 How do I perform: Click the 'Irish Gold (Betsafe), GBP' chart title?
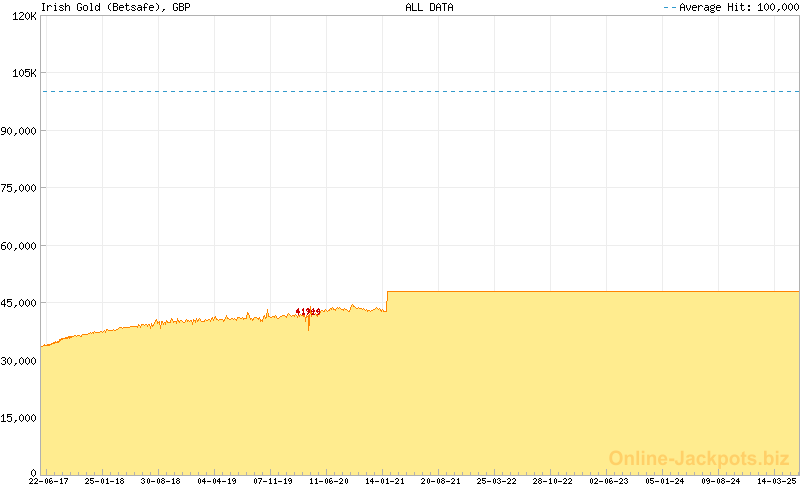point(115,7)
